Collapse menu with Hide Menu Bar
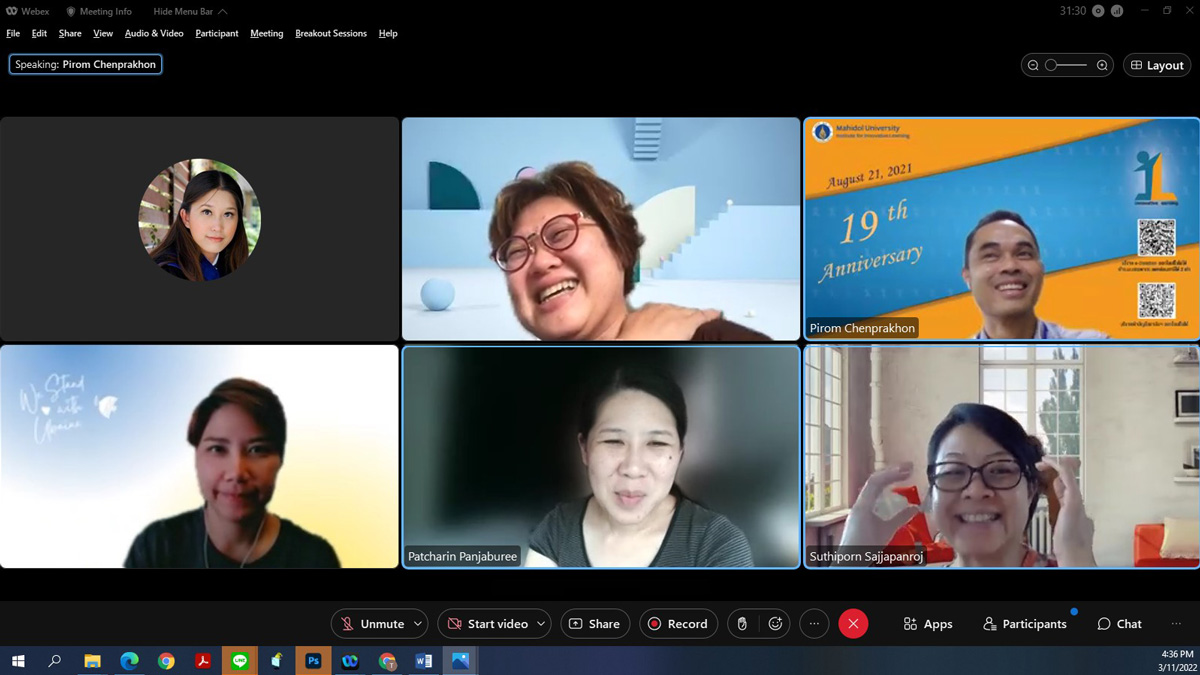The image size is (1200, 675). [x=190, y=11]
